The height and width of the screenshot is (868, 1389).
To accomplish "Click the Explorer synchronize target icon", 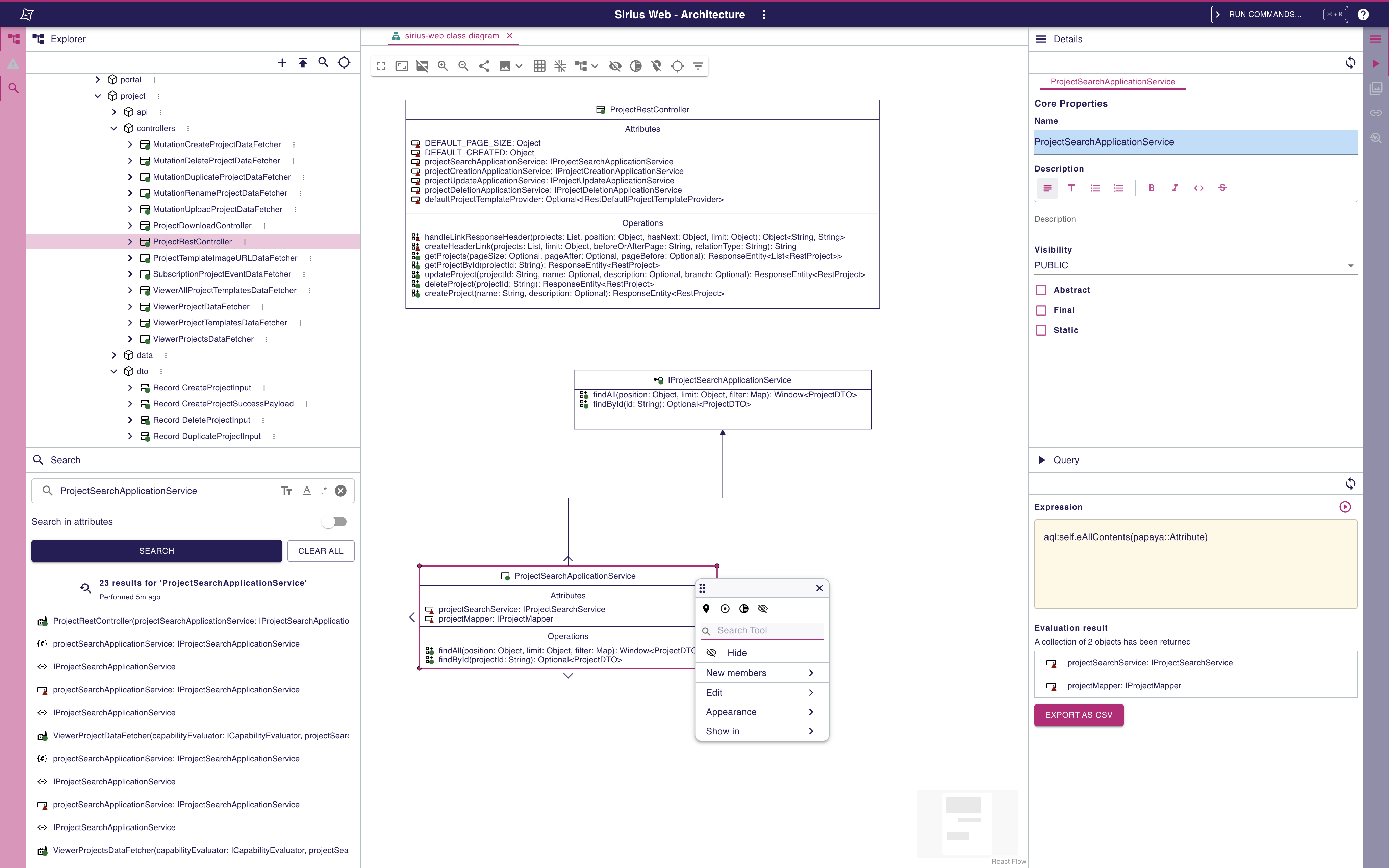I will pos(344,62).
